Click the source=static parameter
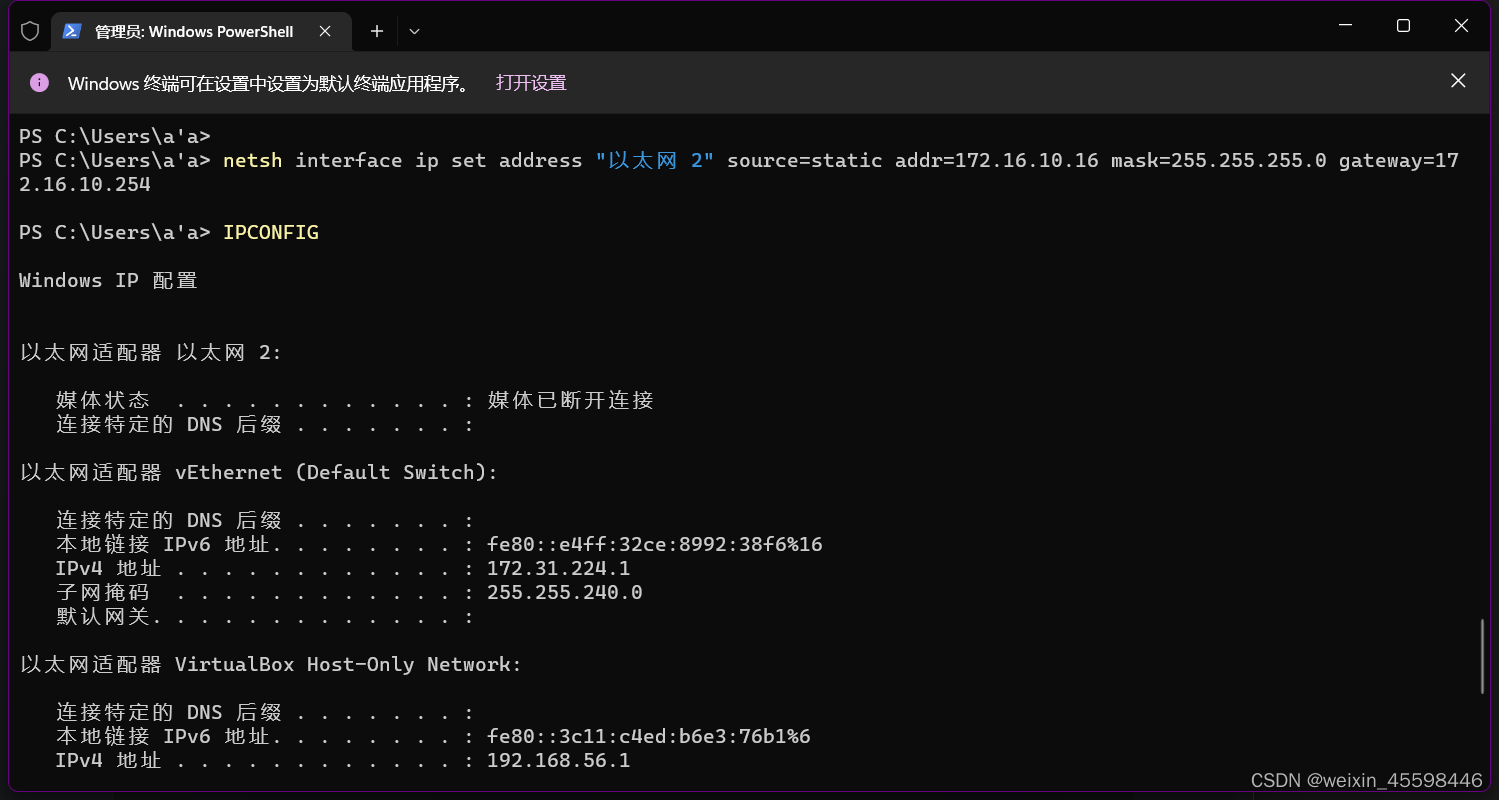 (805, 160)
